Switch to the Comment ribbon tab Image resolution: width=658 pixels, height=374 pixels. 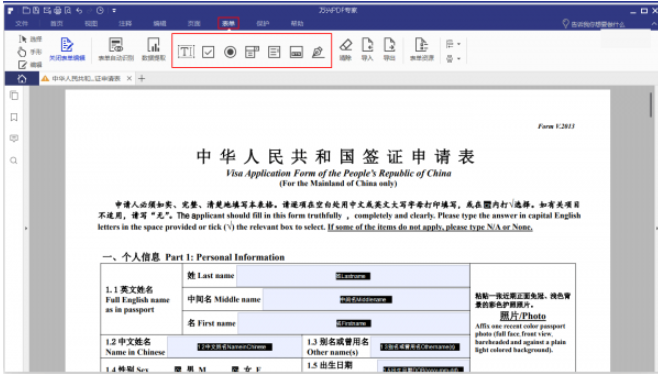point(125,24)
